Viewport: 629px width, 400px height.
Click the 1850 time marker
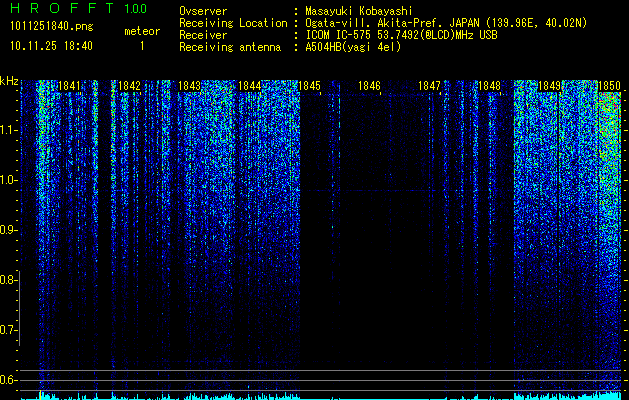(x=610, y=86)
